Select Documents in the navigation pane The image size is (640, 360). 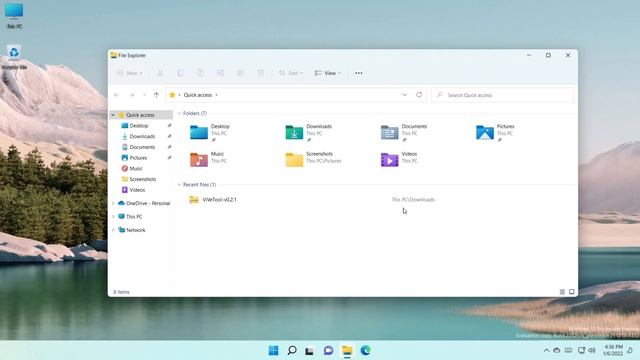(142, 147)
